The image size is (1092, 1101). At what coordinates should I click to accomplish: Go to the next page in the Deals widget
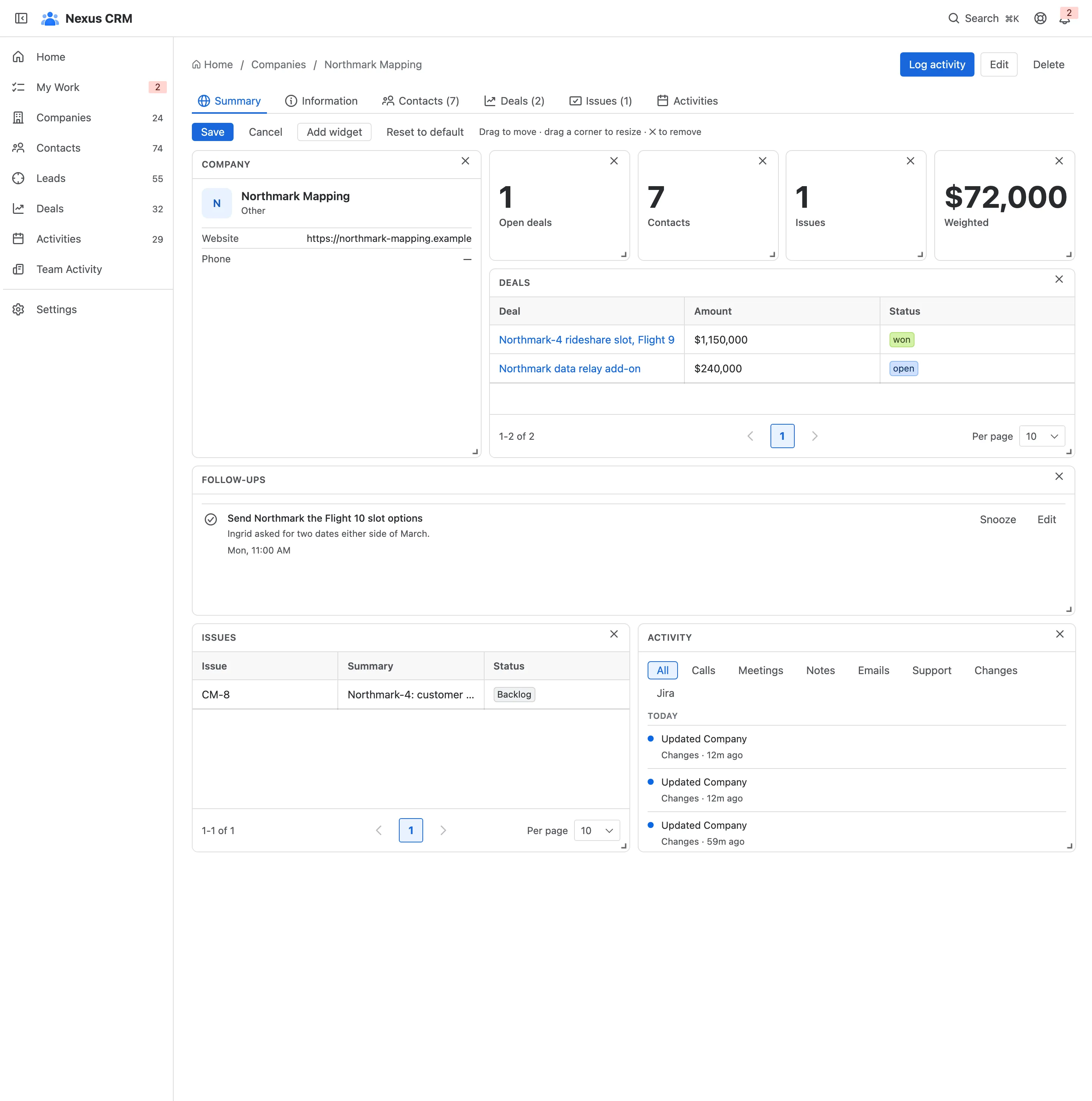(x=814, y=436)
